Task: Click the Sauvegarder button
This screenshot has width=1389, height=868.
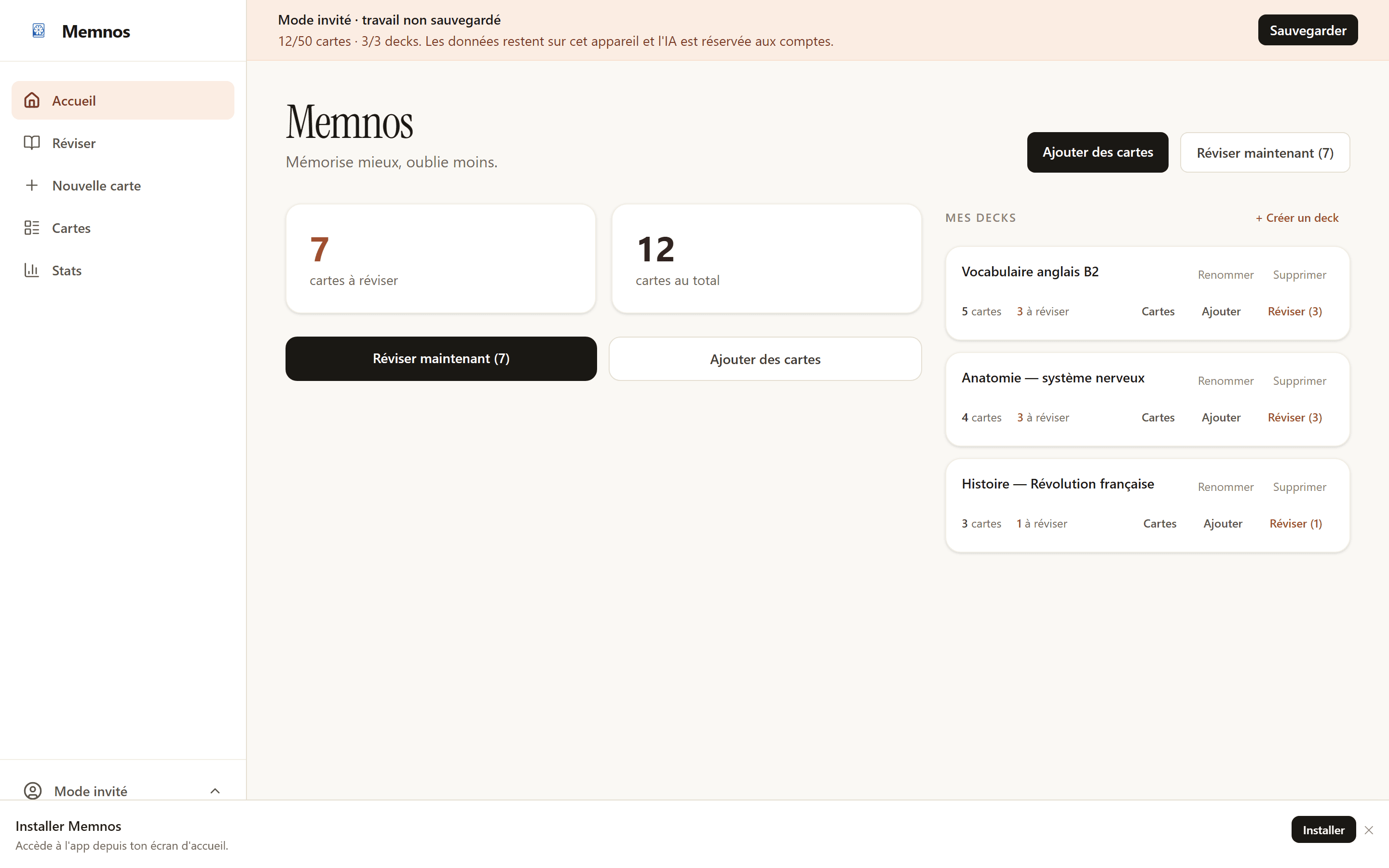Action: [1307, 30]
